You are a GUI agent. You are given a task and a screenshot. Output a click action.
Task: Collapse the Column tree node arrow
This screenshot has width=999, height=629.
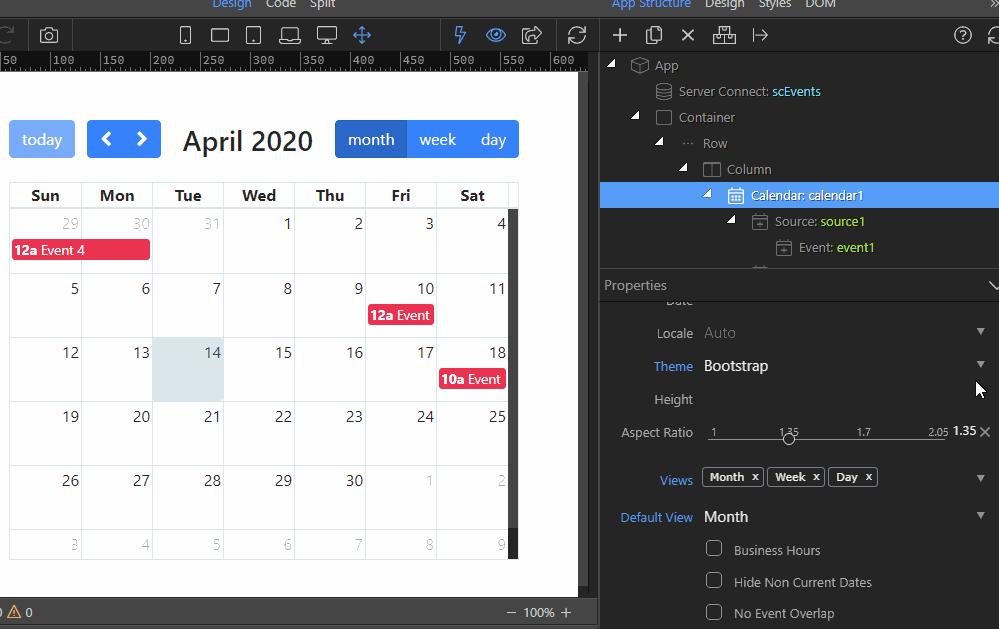684,168
